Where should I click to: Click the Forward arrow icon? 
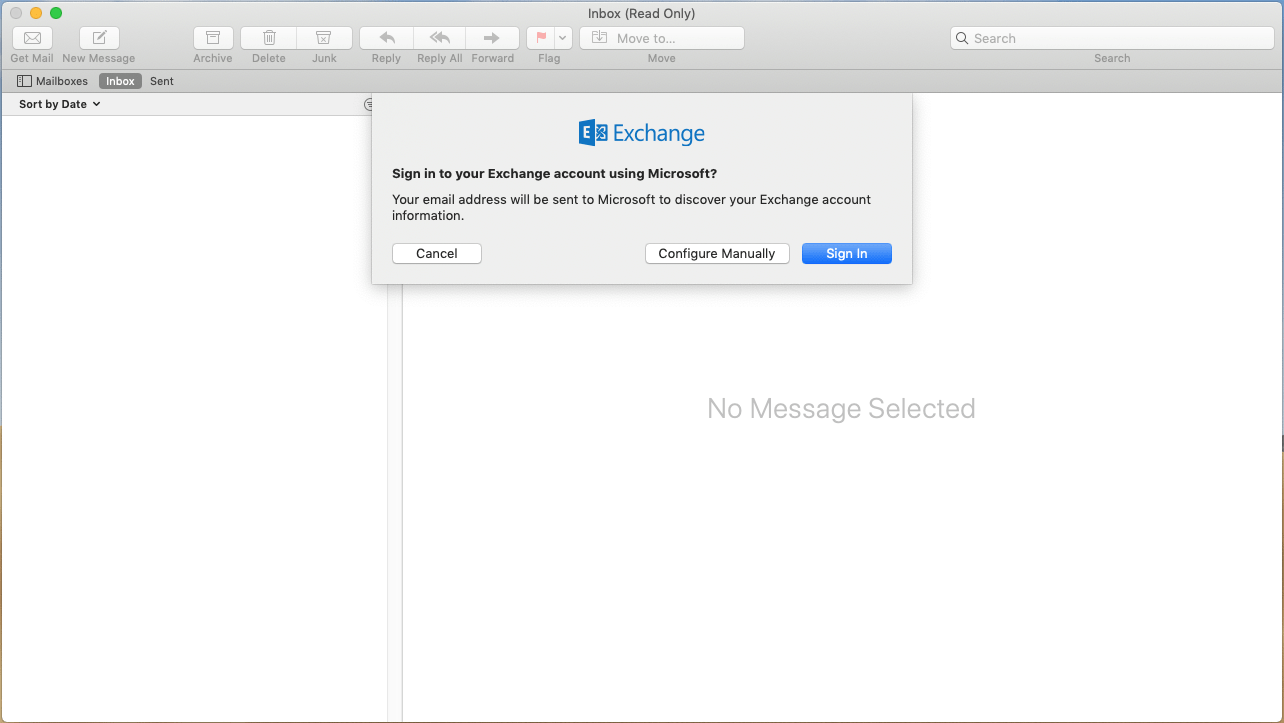pyautogui.click(x=492, y=38)
